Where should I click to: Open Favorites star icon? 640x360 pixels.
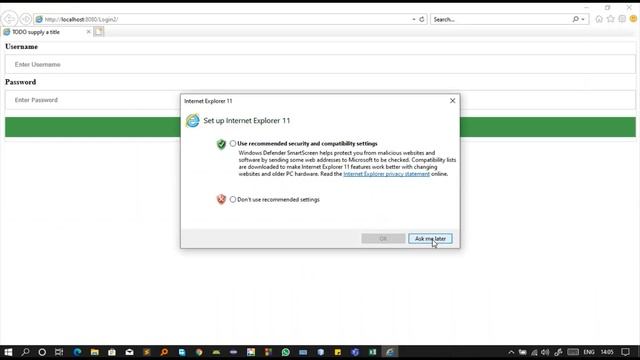click(x=610, y=19)
